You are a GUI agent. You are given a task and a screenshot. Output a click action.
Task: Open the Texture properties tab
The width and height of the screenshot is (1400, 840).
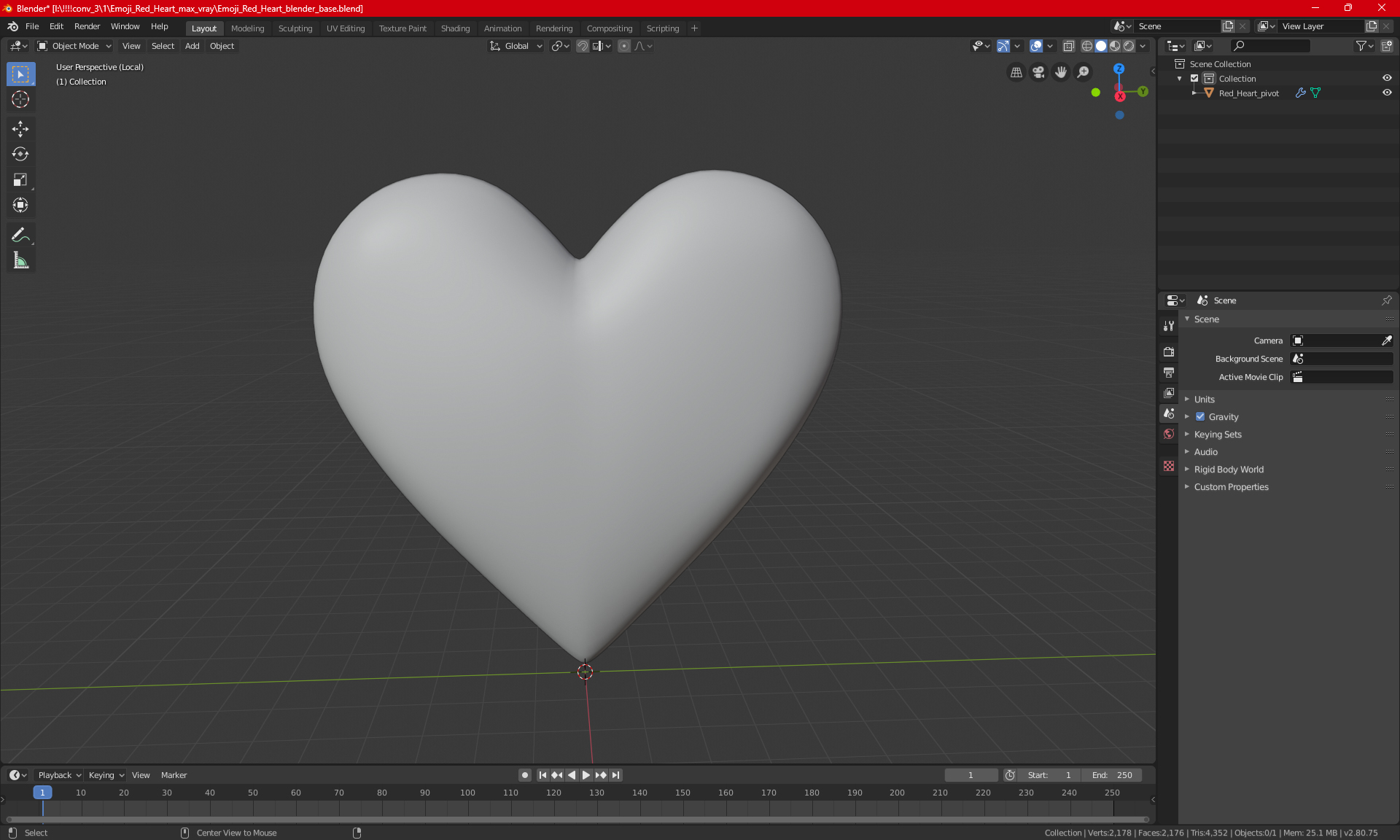click(x=1169, y=466)
